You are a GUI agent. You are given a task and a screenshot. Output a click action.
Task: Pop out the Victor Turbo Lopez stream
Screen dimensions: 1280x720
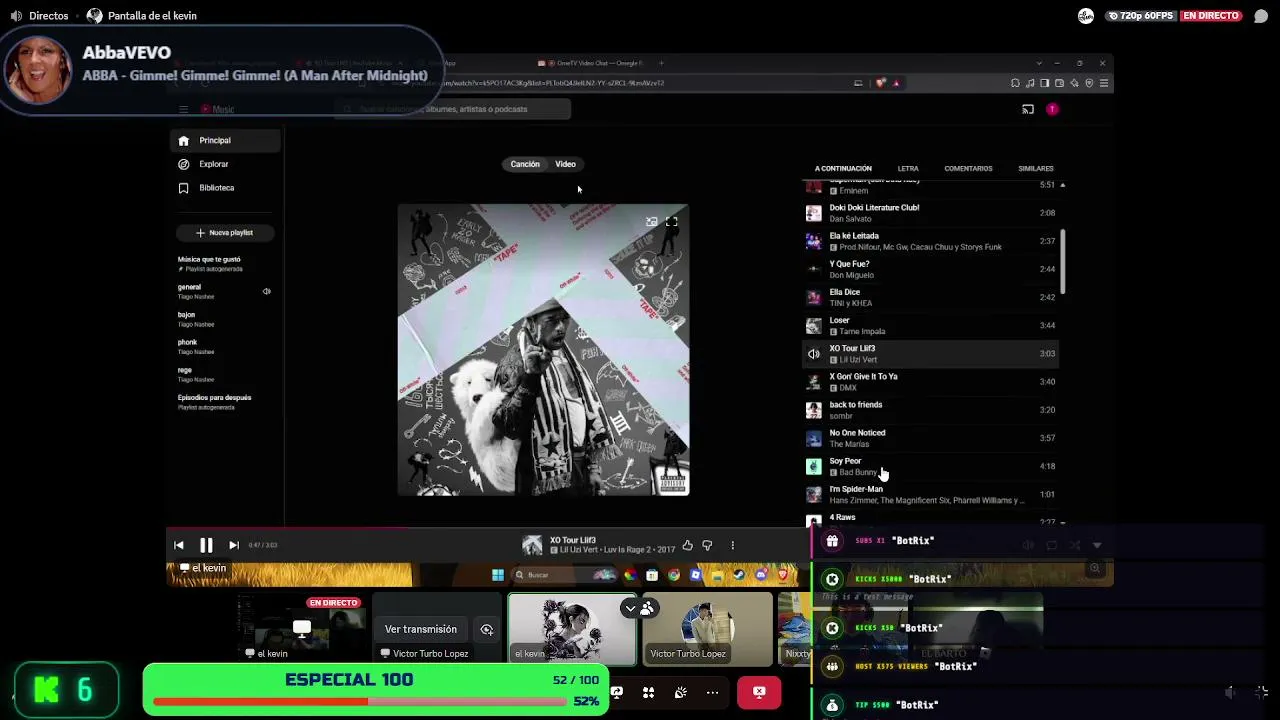point(487,629)
